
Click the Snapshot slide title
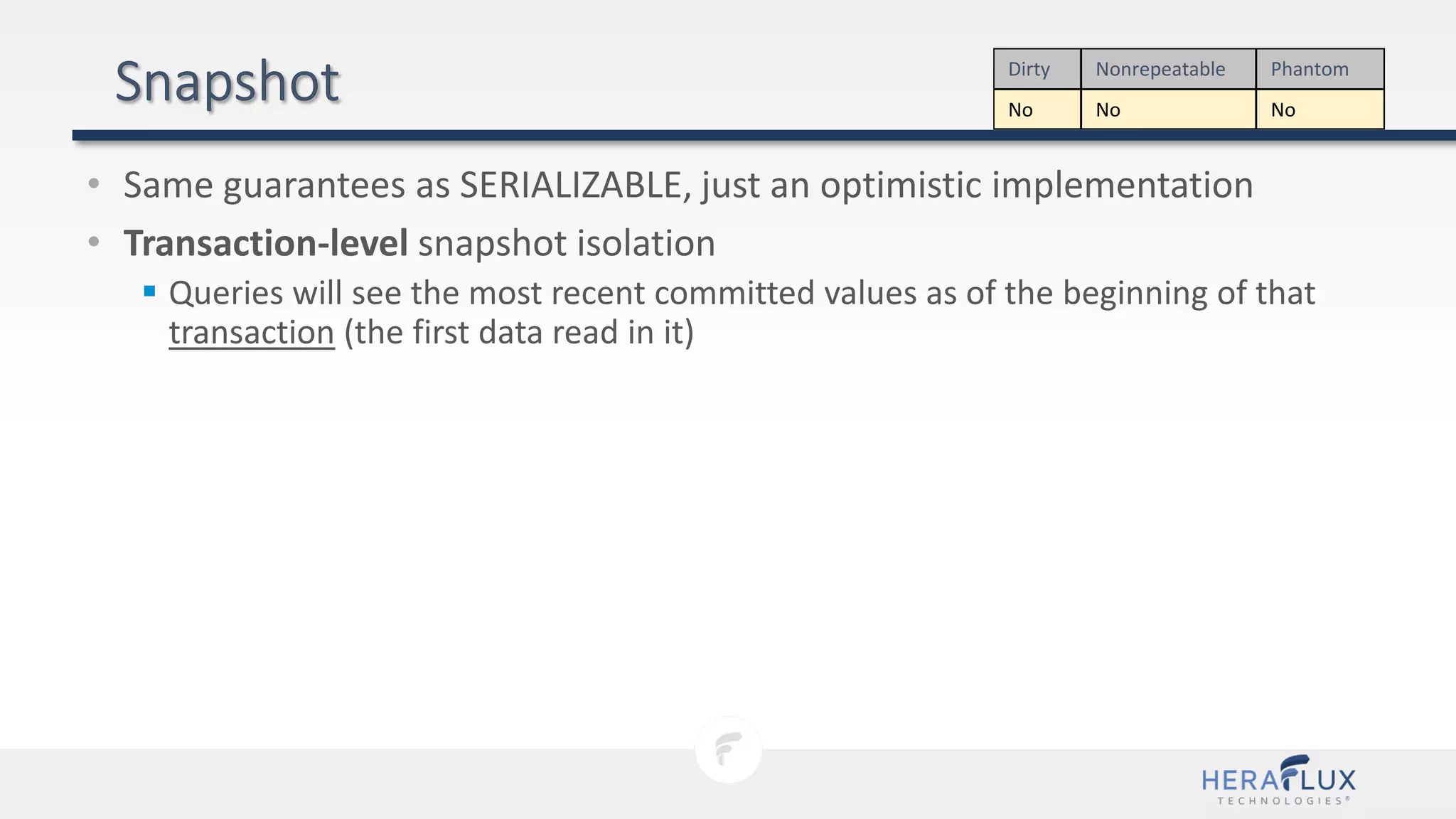(x=227, y=82)
